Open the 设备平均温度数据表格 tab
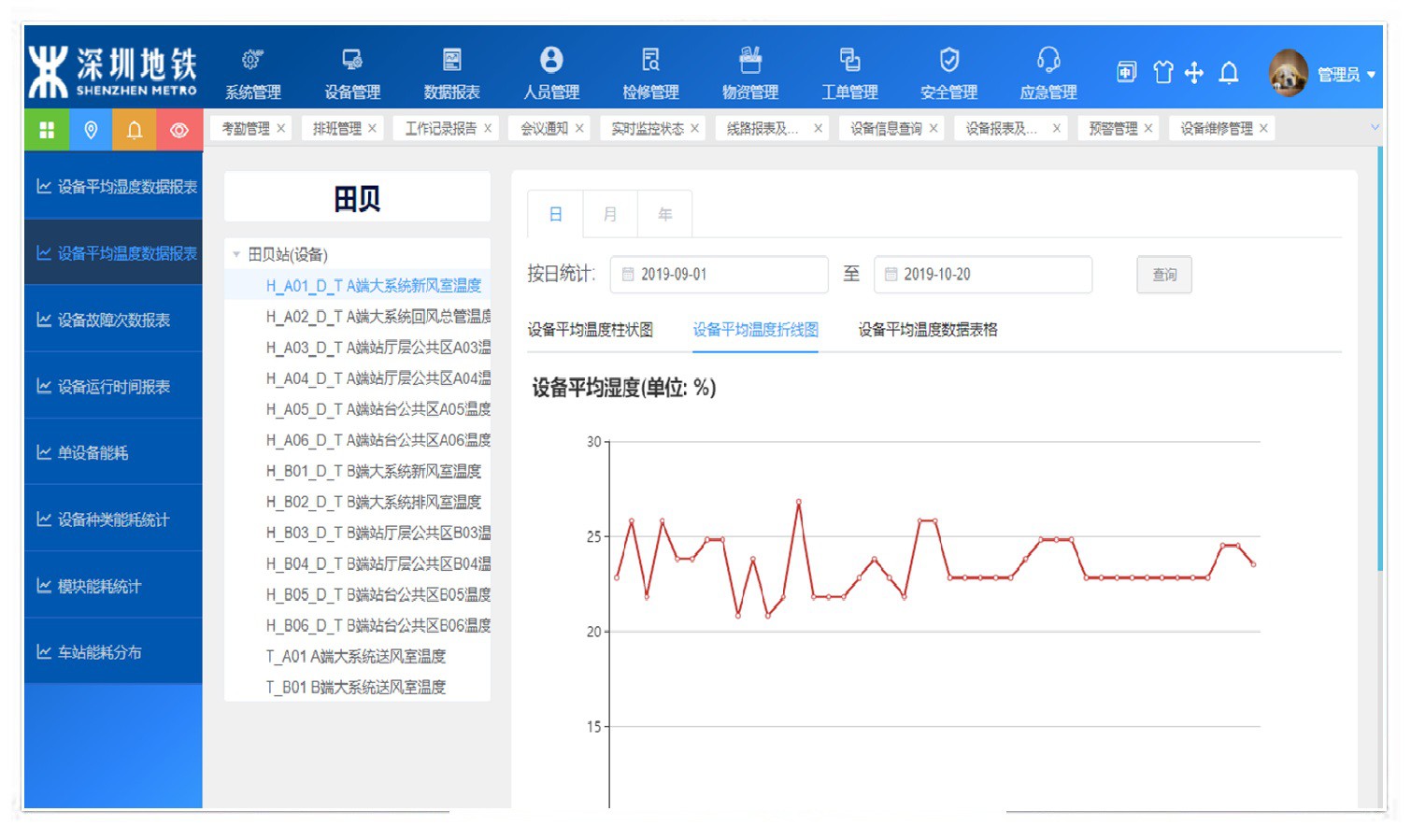 (926, 329)
